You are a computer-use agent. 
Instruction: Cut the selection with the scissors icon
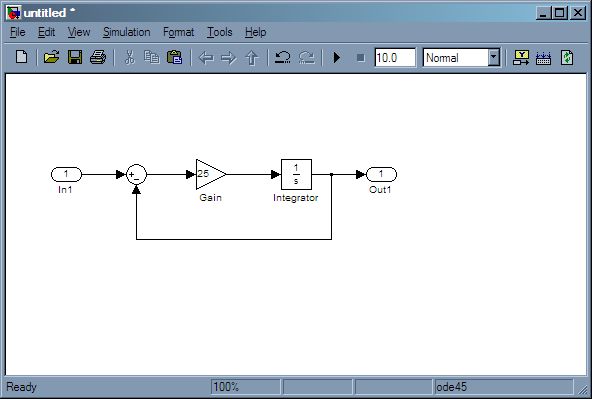click(130, 57)
